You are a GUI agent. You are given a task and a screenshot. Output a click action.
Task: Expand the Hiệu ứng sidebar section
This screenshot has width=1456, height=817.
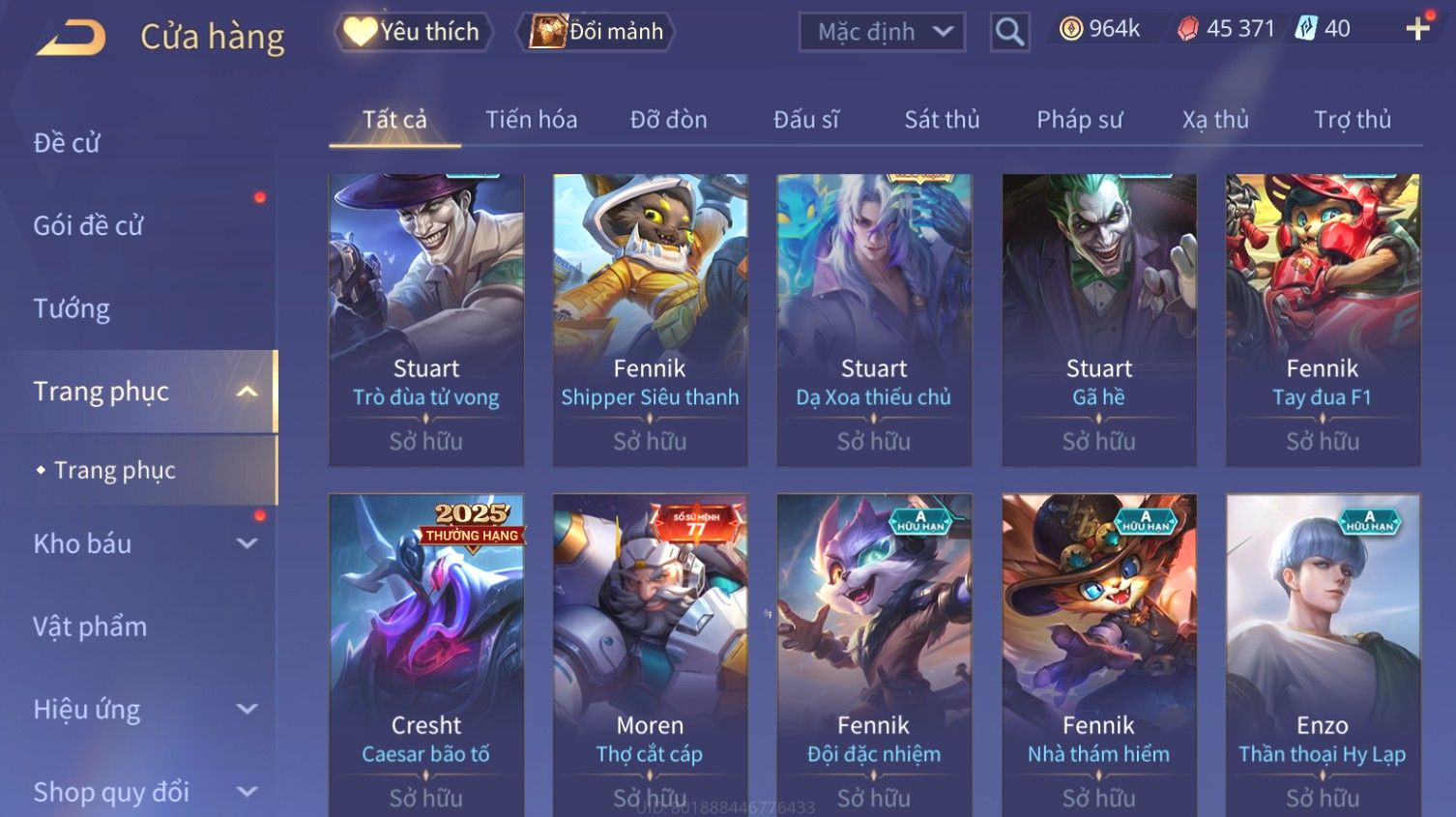pos(248,709)
